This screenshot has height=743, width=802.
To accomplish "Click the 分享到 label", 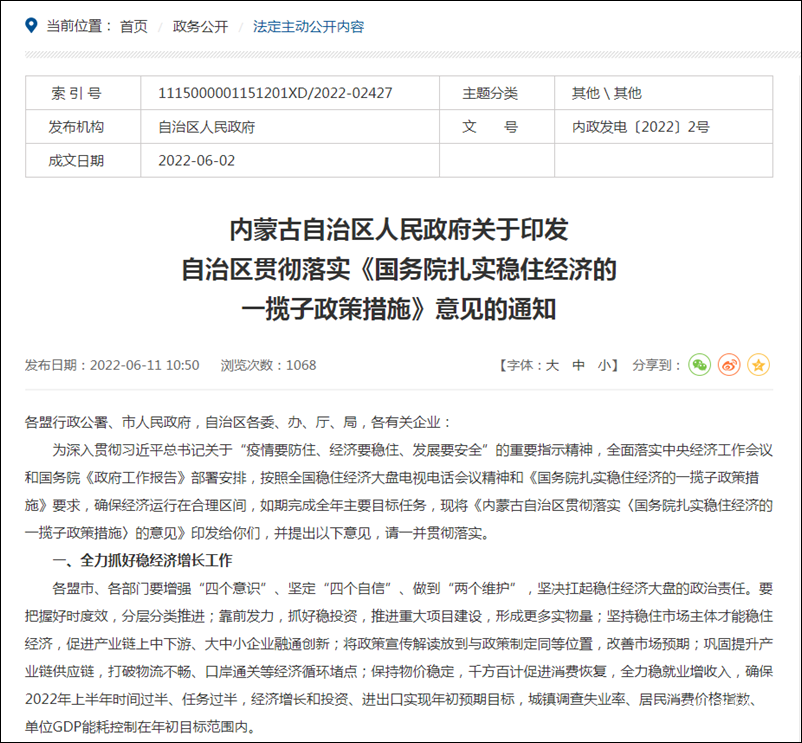I will (656, 365).
